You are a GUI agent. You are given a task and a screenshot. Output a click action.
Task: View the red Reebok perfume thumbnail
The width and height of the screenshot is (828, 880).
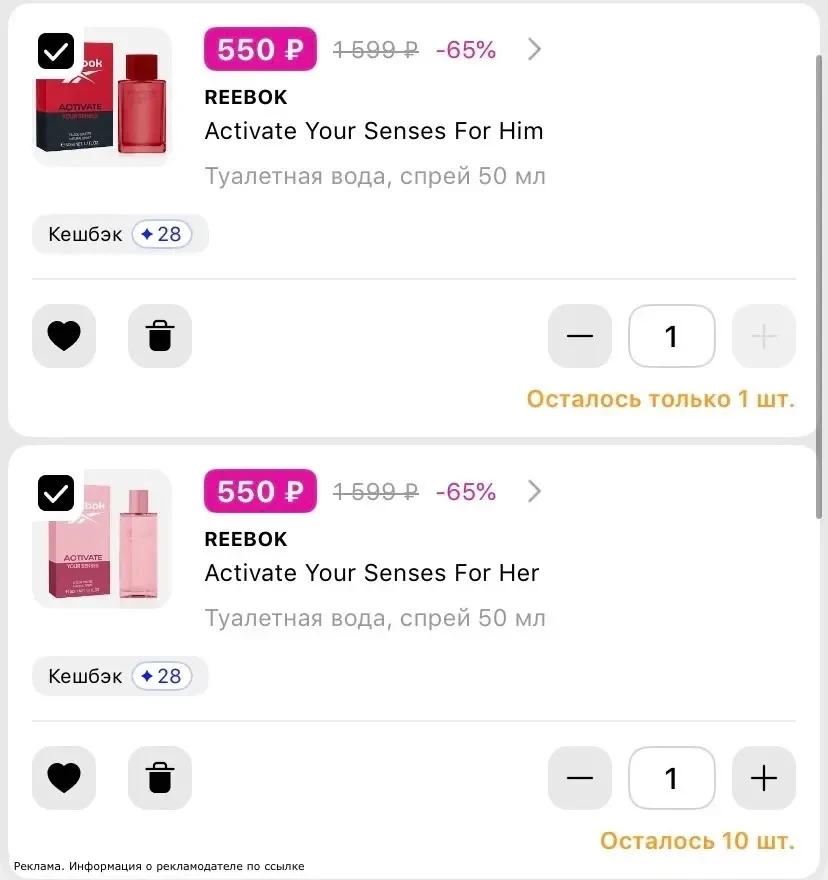coord(102,97)
